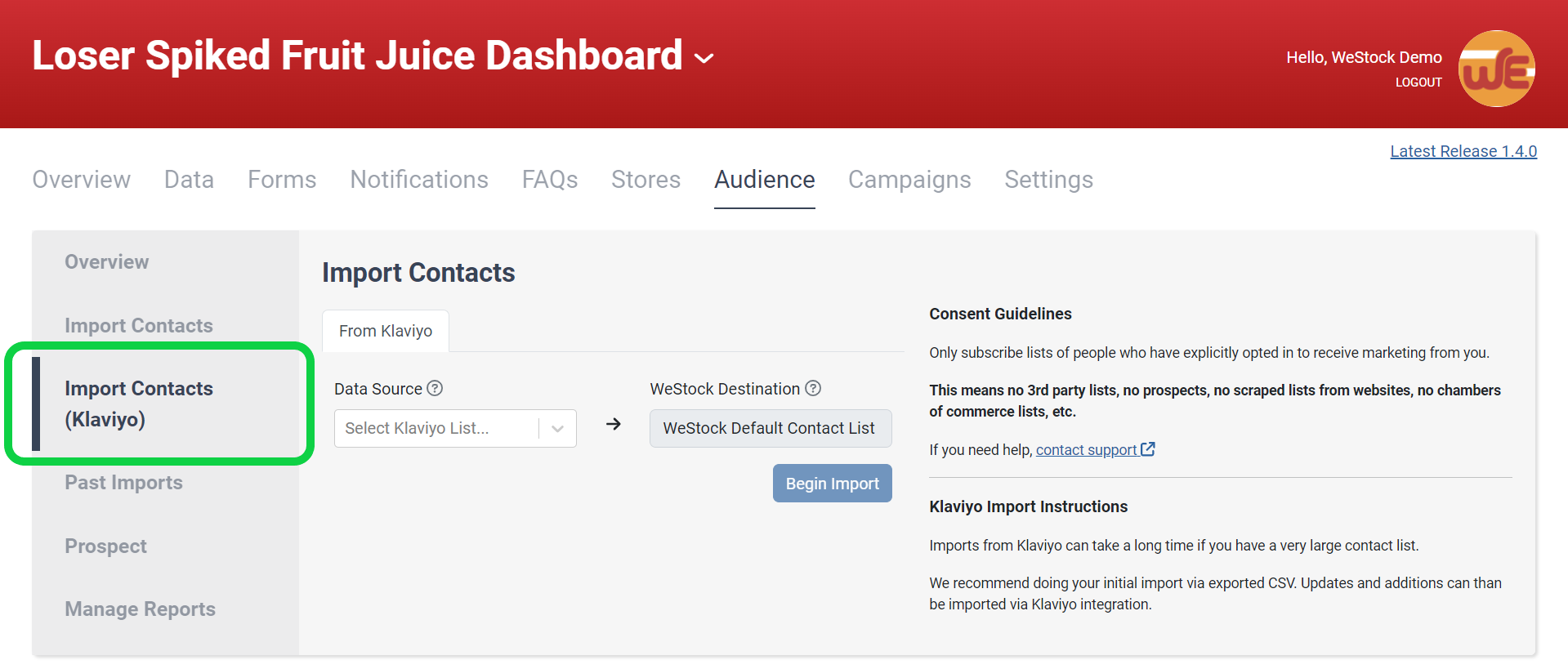Viewport: 1568px width, 669px height.
Task: Click the Data Source label
Action: pos(378,389)
